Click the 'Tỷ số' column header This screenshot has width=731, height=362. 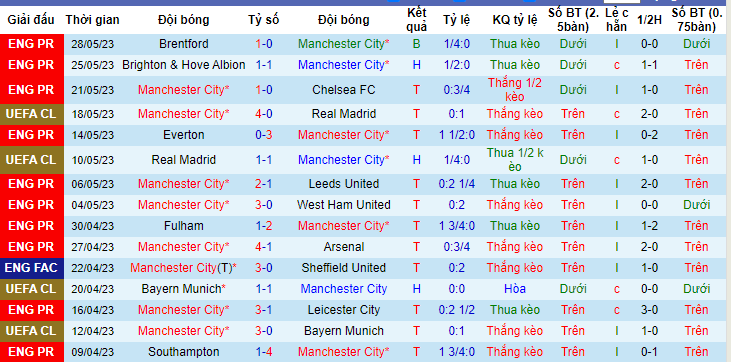pos(263,20)
